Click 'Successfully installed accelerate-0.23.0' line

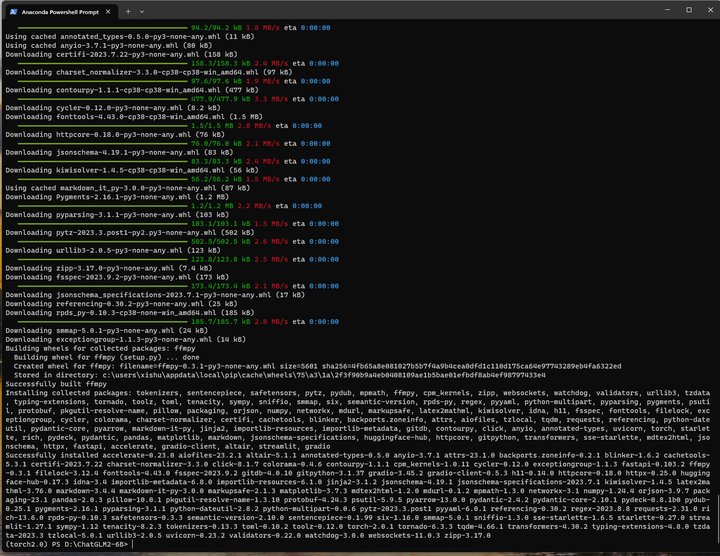pyautogui.click(x=357, y=455)
